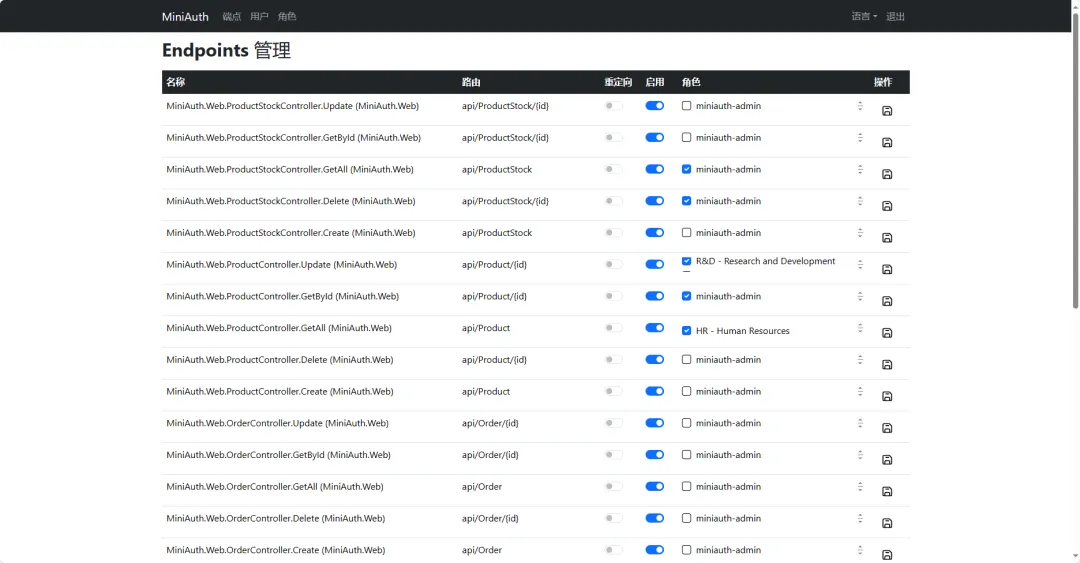Save the OrderController.Create row
The width and height of the screenshot is (1080, 563).
tap(887, 555)
